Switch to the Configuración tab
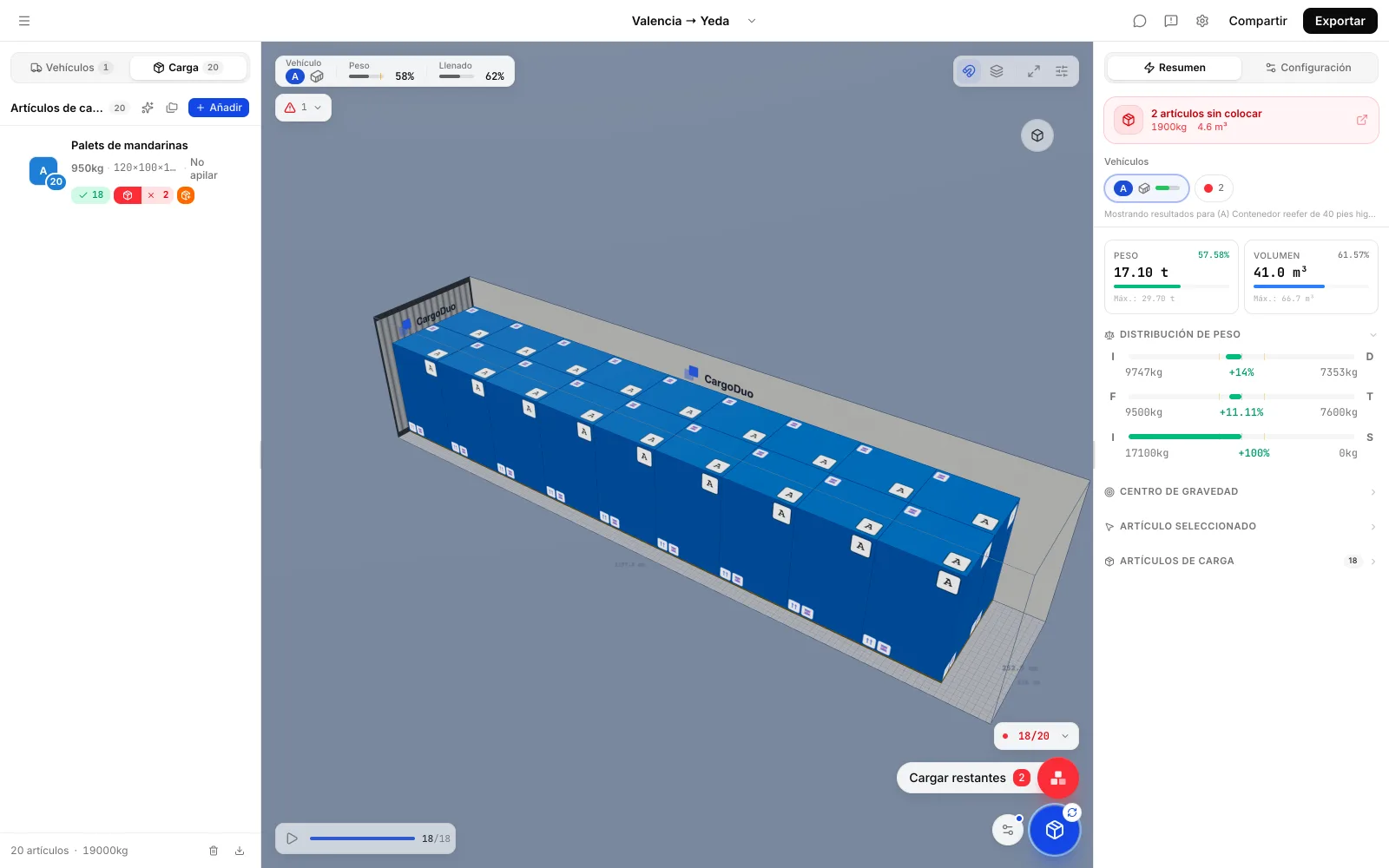Viewport: 1389px width, 868px height. [x=1308, y=68]
